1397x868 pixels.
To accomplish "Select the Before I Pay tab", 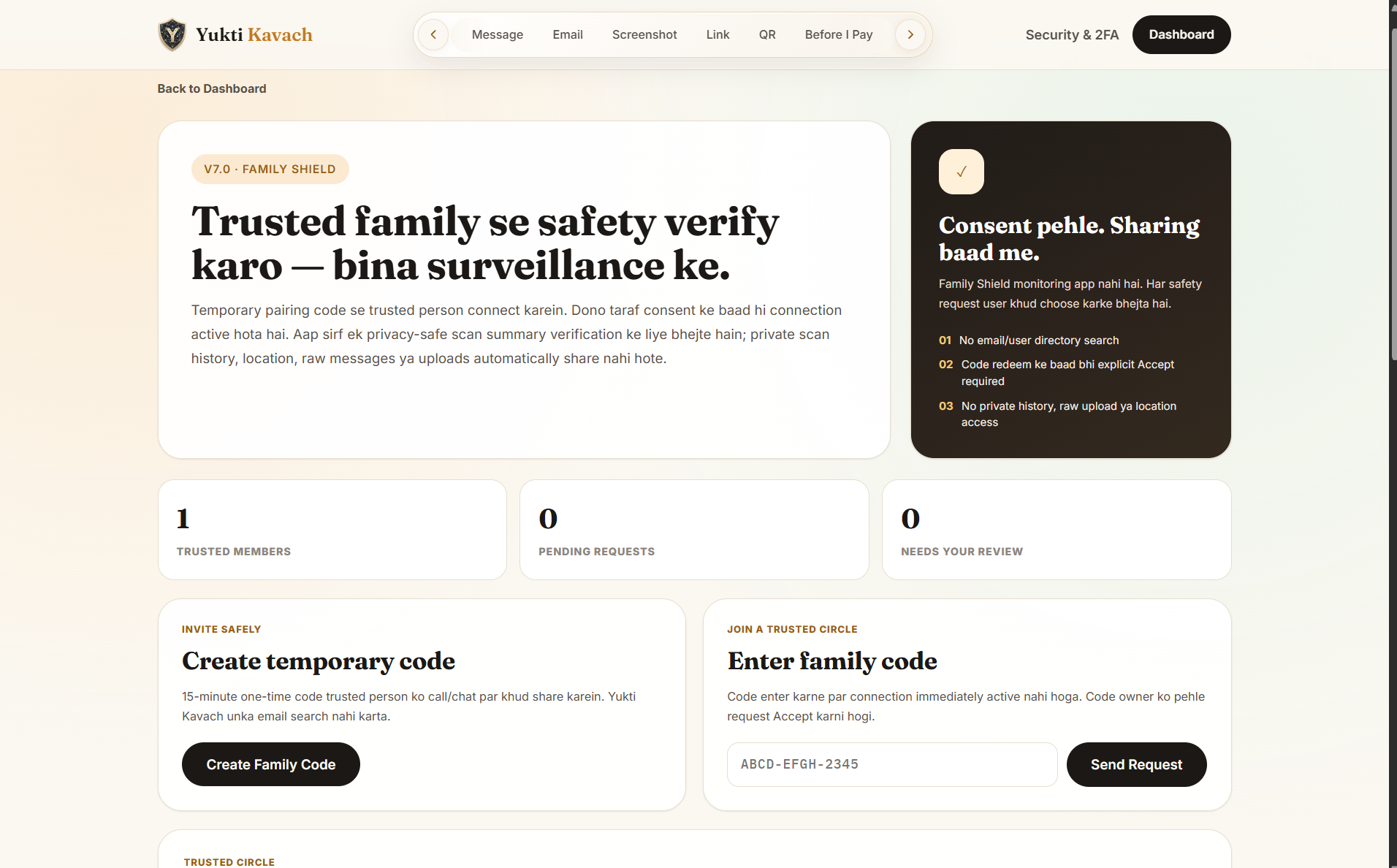I will 839,34.
